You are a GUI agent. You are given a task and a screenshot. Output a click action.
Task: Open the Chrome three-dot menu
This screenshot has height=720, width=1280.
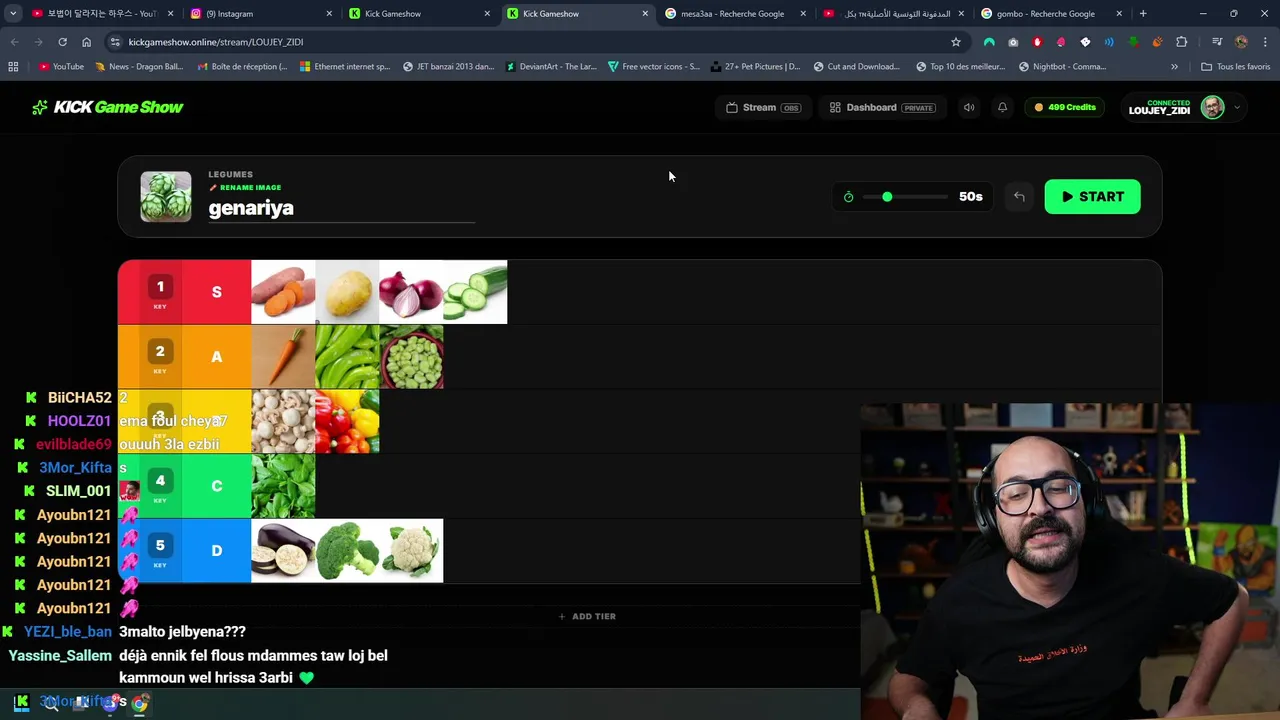(x=1265, y=42)
